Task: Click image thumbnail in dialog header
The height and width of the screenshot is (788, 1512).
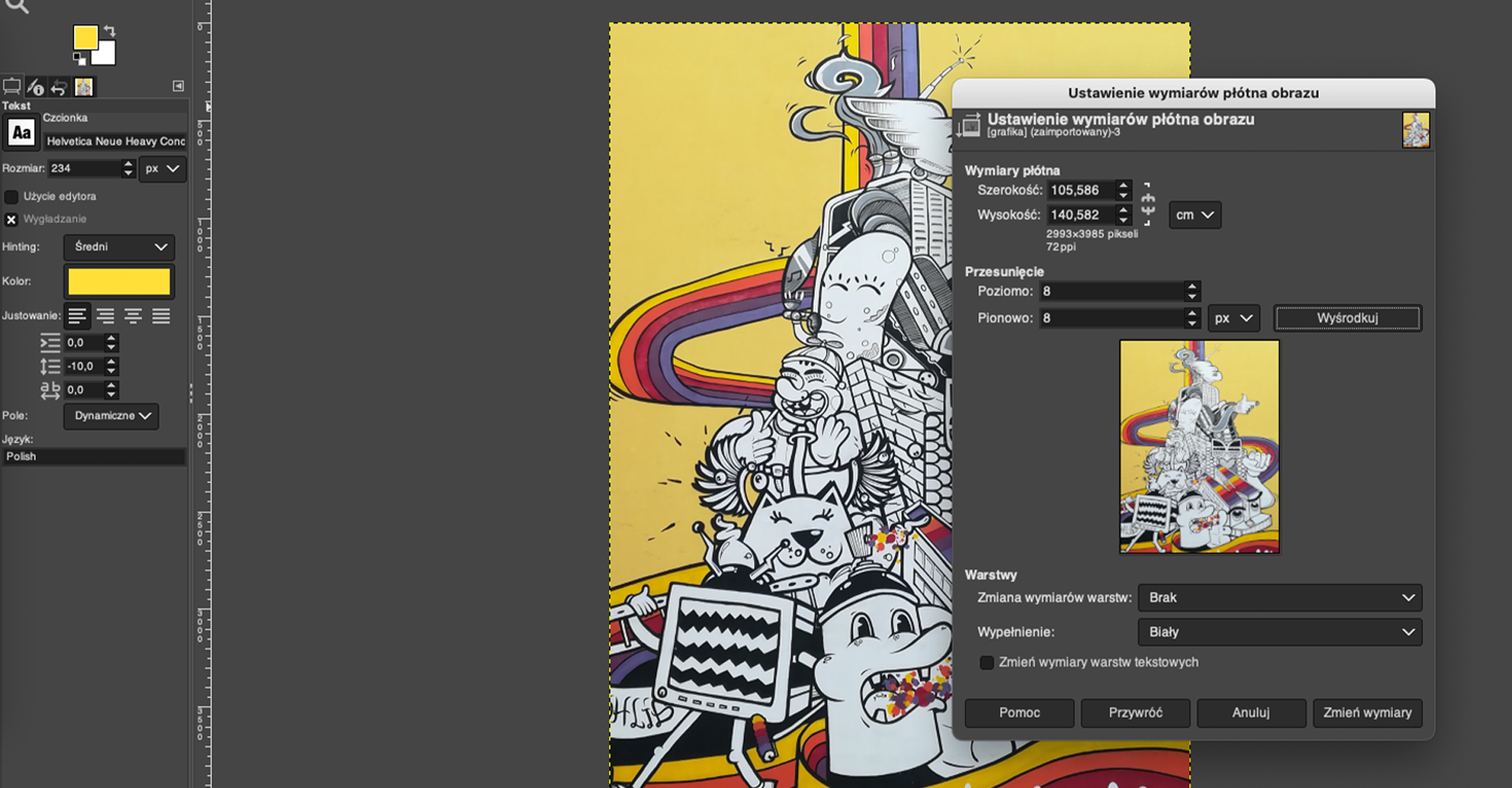Action: coord(1415,129)
